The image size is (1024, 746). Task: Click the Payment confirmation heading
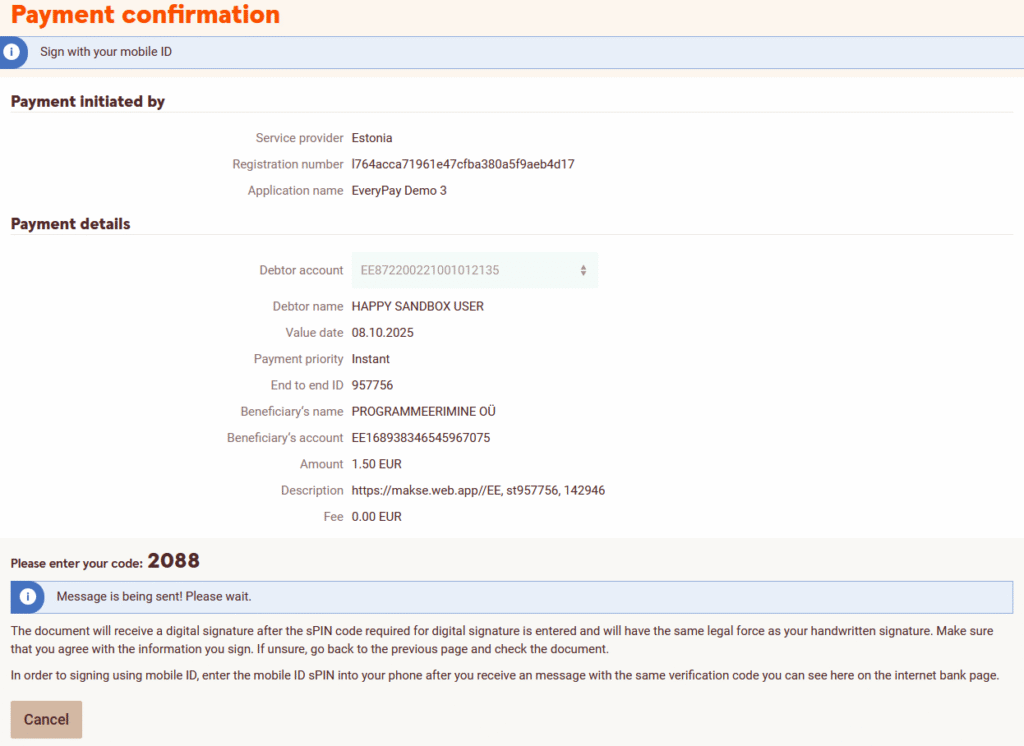(145, 16)
